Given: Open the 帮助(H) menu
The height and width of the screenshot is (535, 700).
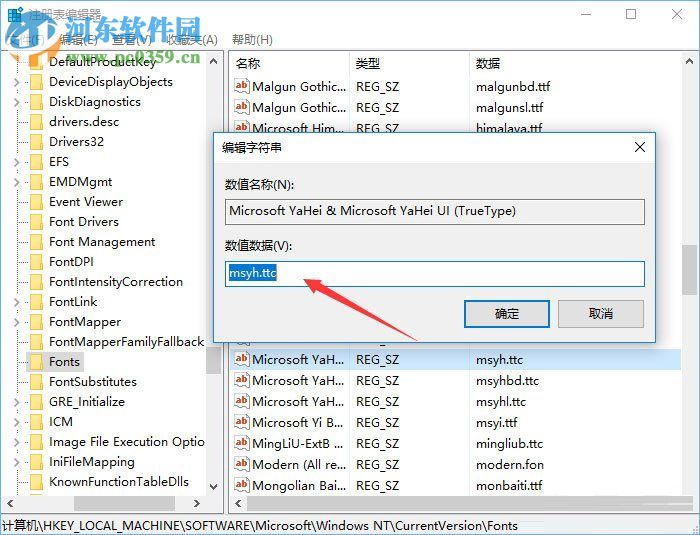Looking at the screenshot, I should pyautogui.click(x=252, y=40).
